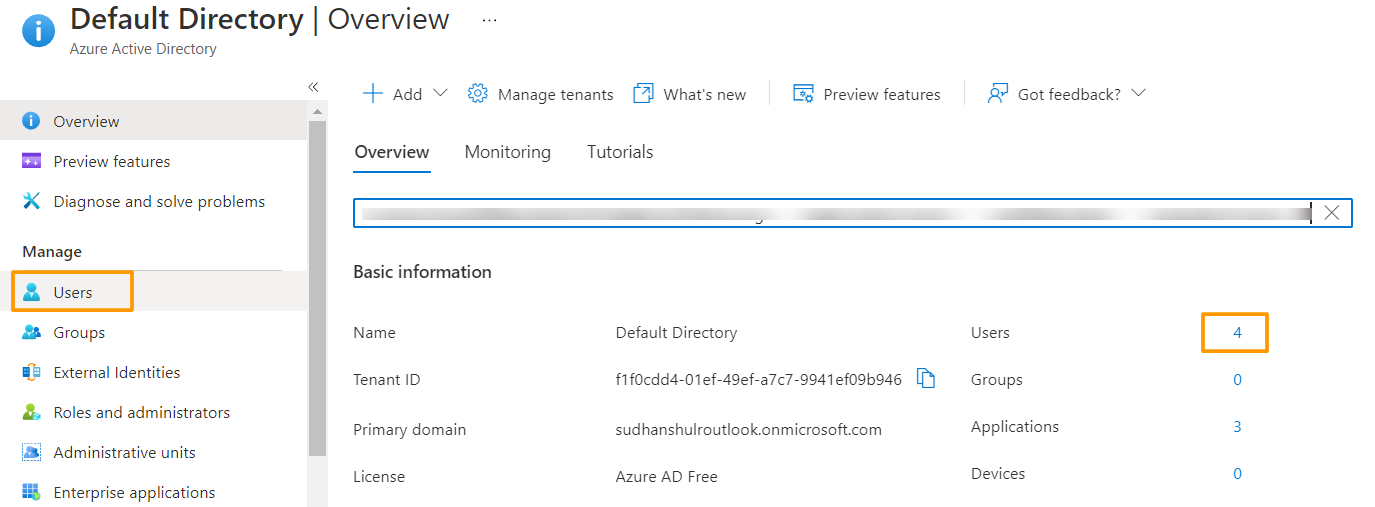This screenshot has width=1375, height=507.
Task: Switch to the Overview tab
Action: (x=392, y=152)
